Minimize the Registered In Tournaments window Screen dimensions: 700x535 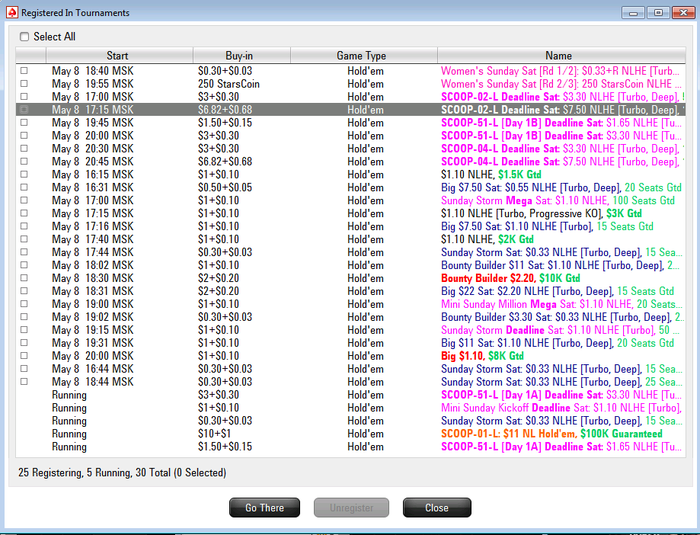(633, 13)
